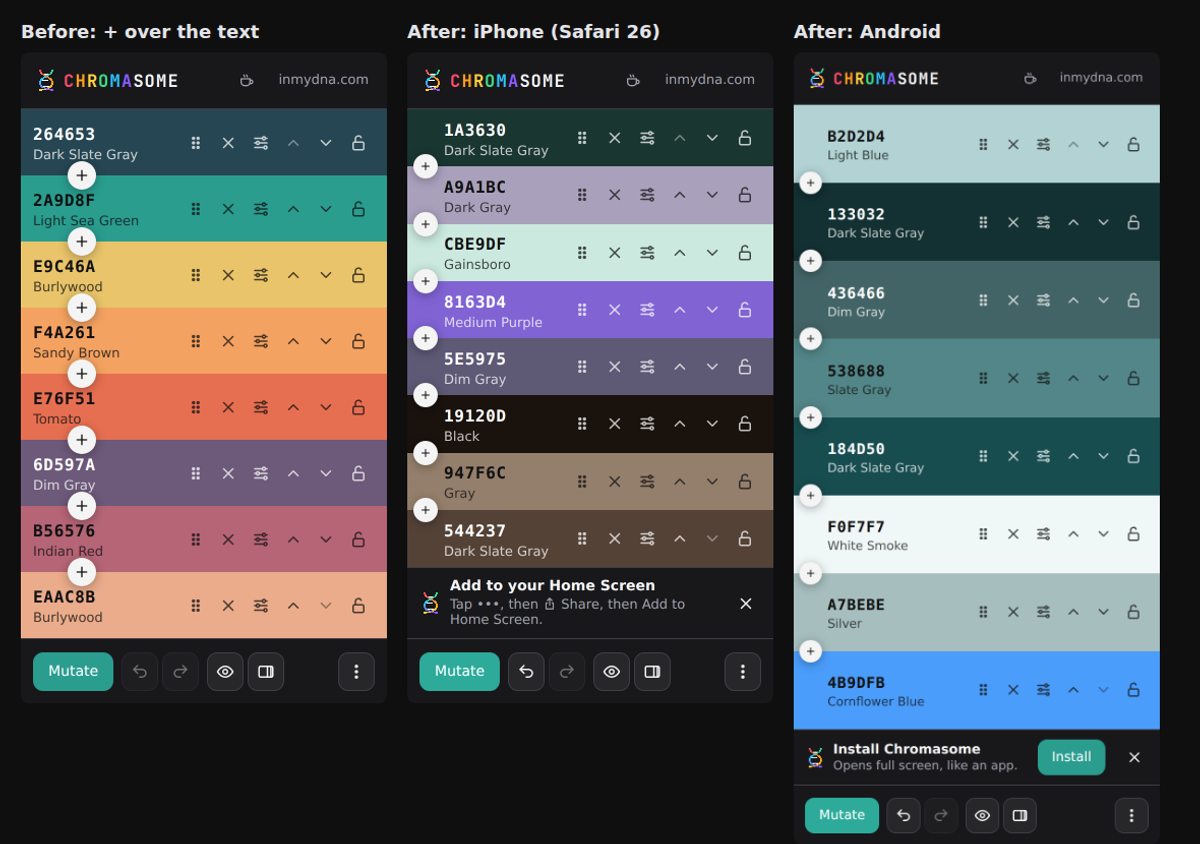Click side panel icon in Android toolbar
Screen dimensions: 1200x844
point(1020,815)
